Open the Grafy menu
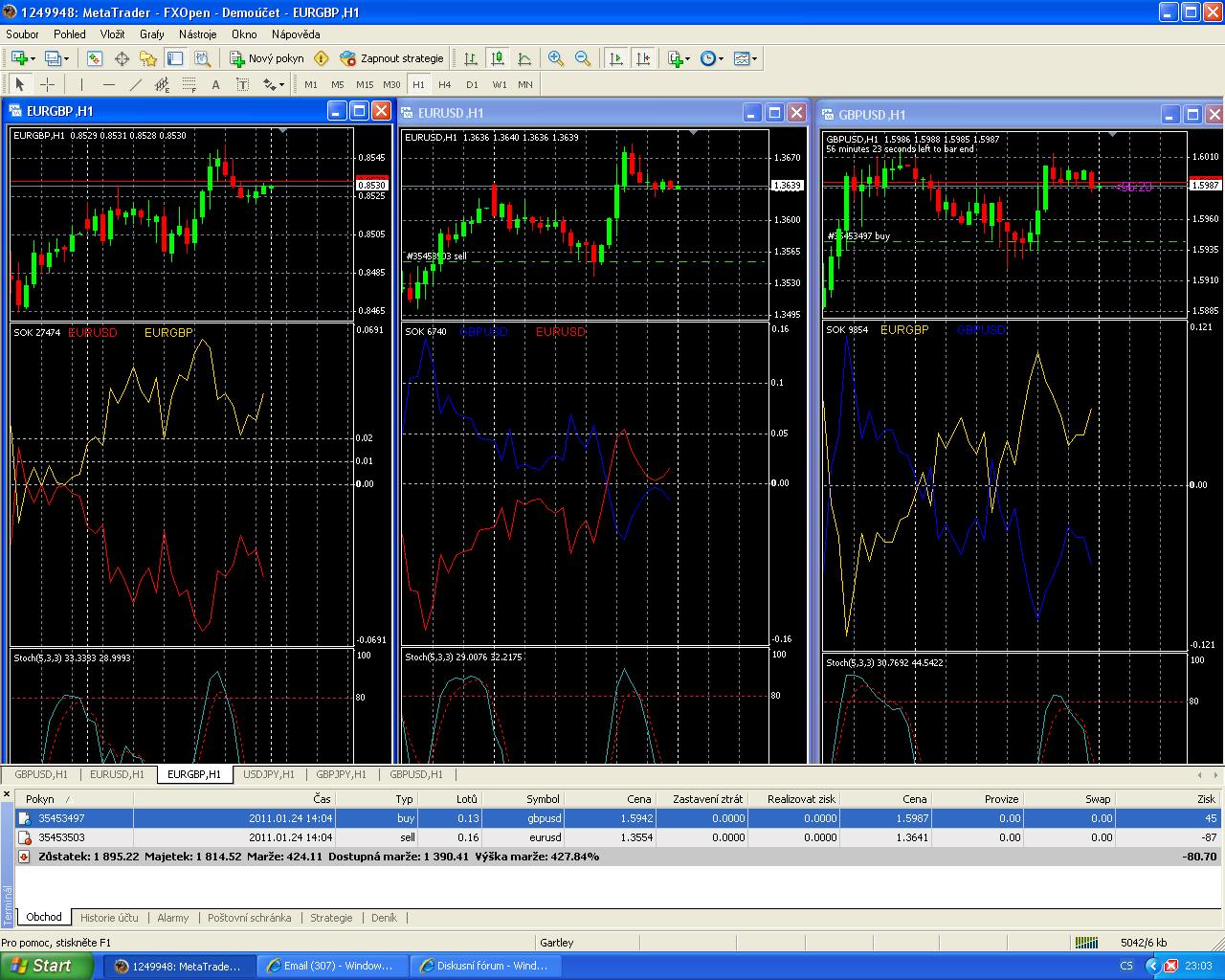Image resolution: width=1225 pixels, height=980 pixels. pos(152,33)
